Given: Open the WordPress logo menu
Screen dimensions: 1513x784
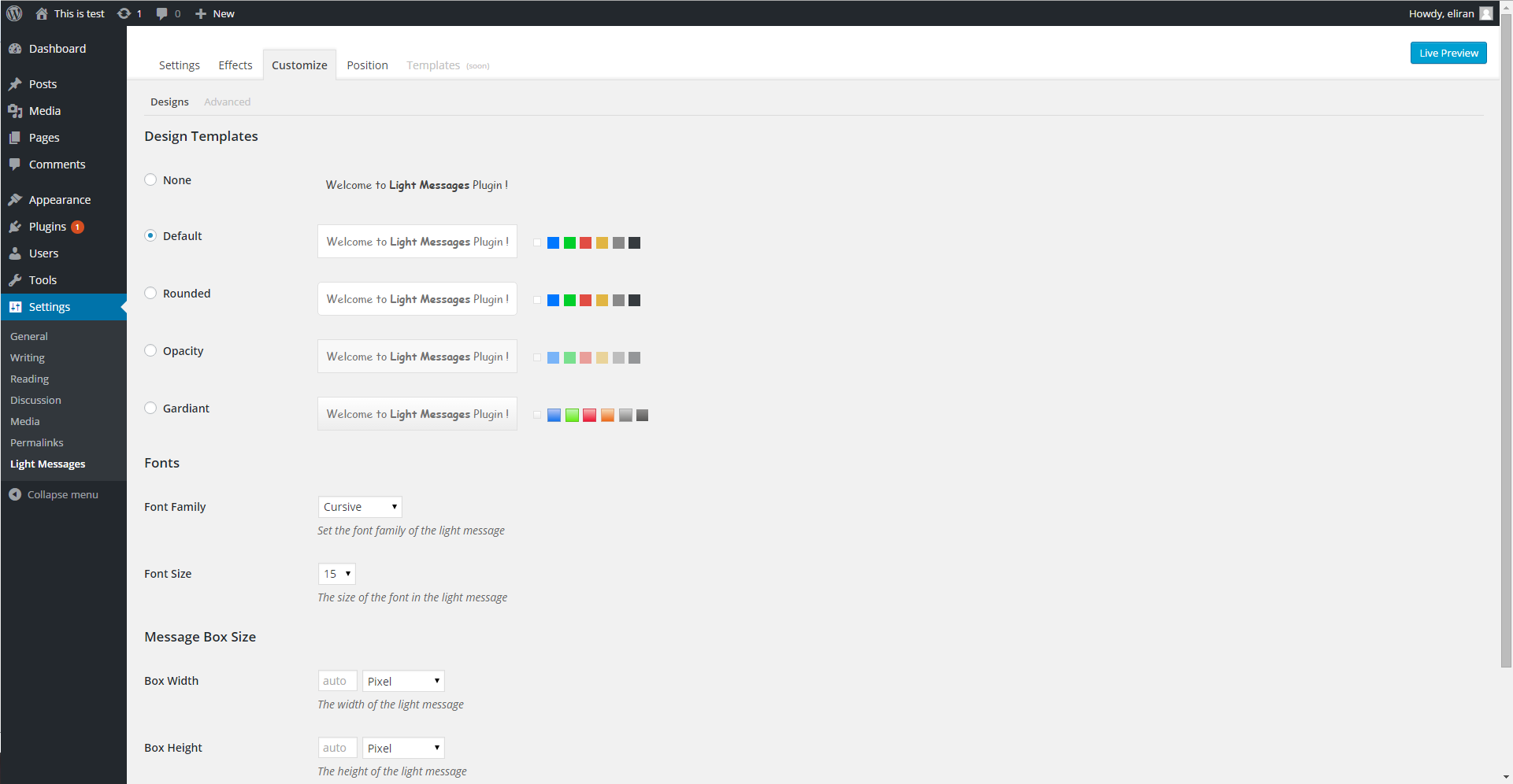Looking at the screenshot, I should click(x=14, y=13).
